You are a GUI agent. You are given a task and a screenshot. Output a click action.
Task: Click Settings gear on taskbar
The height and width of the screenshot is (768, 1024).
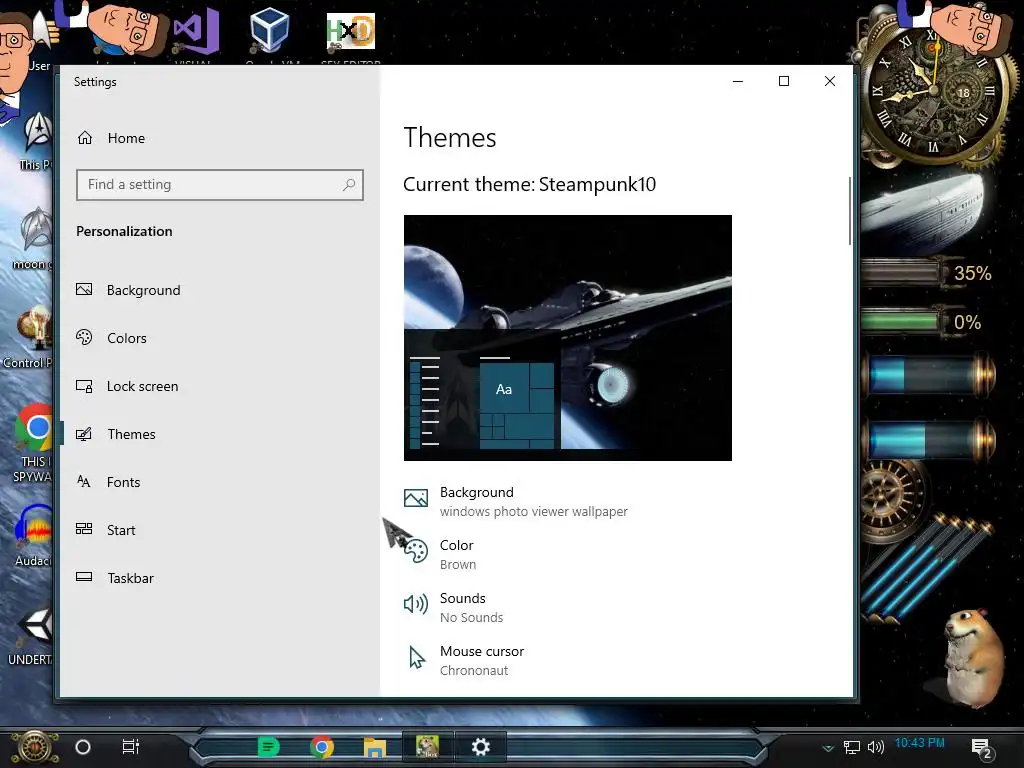pos(481,746)
